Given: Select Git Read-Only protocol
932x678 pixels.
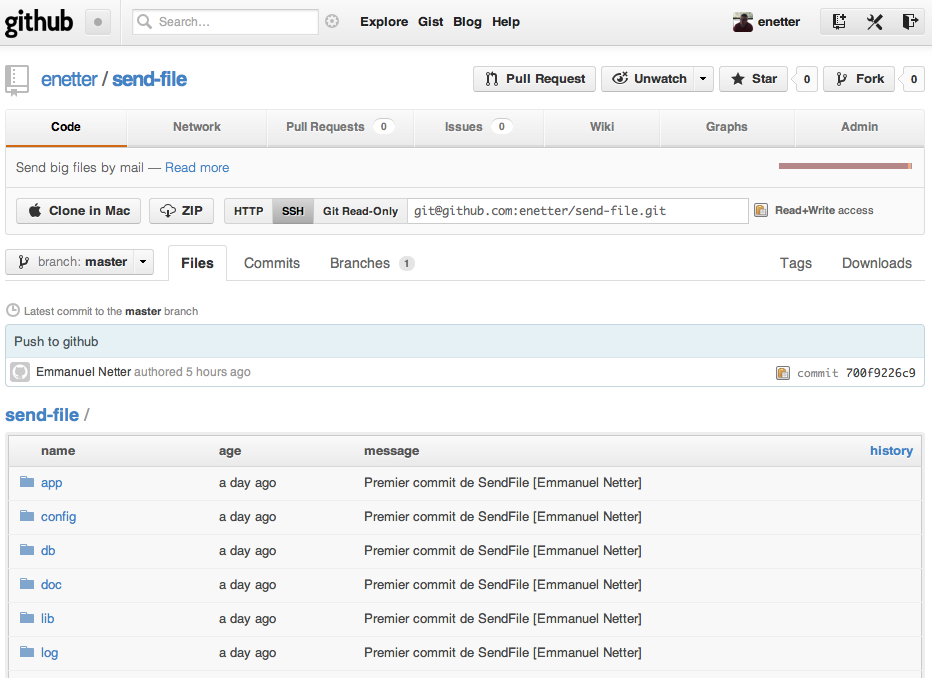Looking at the screenshot, I should (360, 211).
